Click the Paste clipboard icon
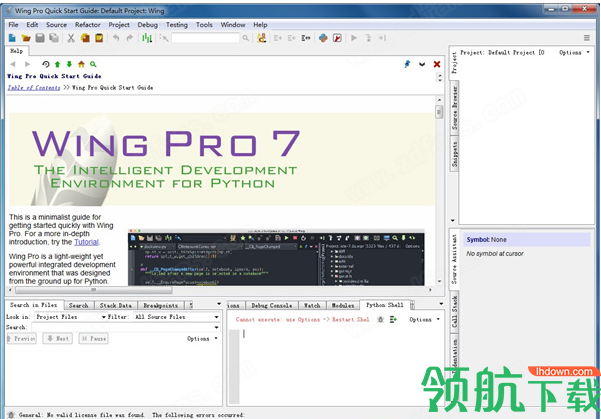The width and height of the screenshot is (601, 419). click(99, 38)
